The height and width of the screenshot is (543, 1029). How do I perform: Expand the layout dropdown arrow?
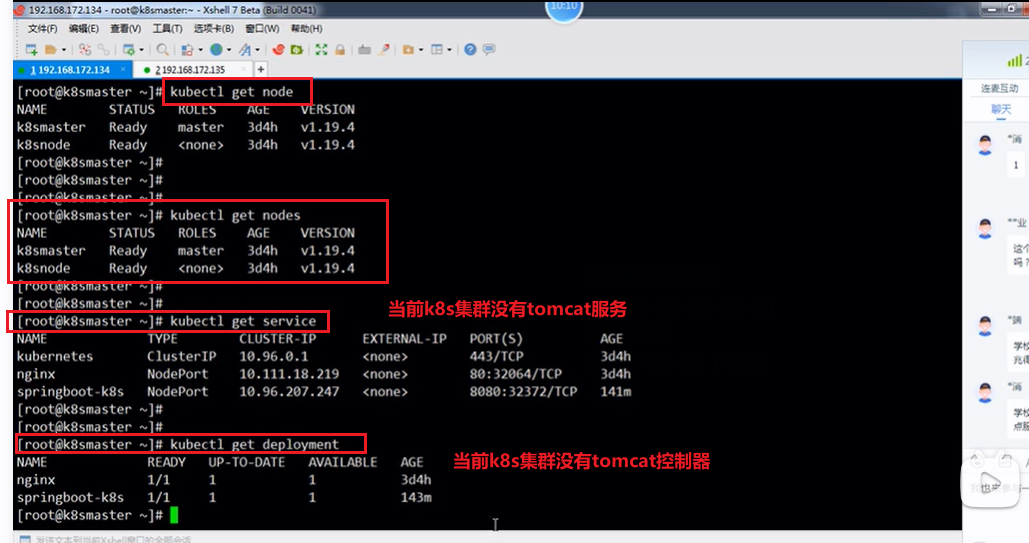(x=450, y=49)
